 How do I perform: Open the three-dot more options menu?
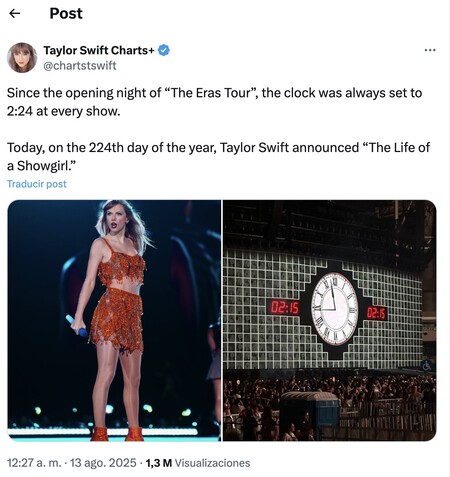tap(430, 50)
